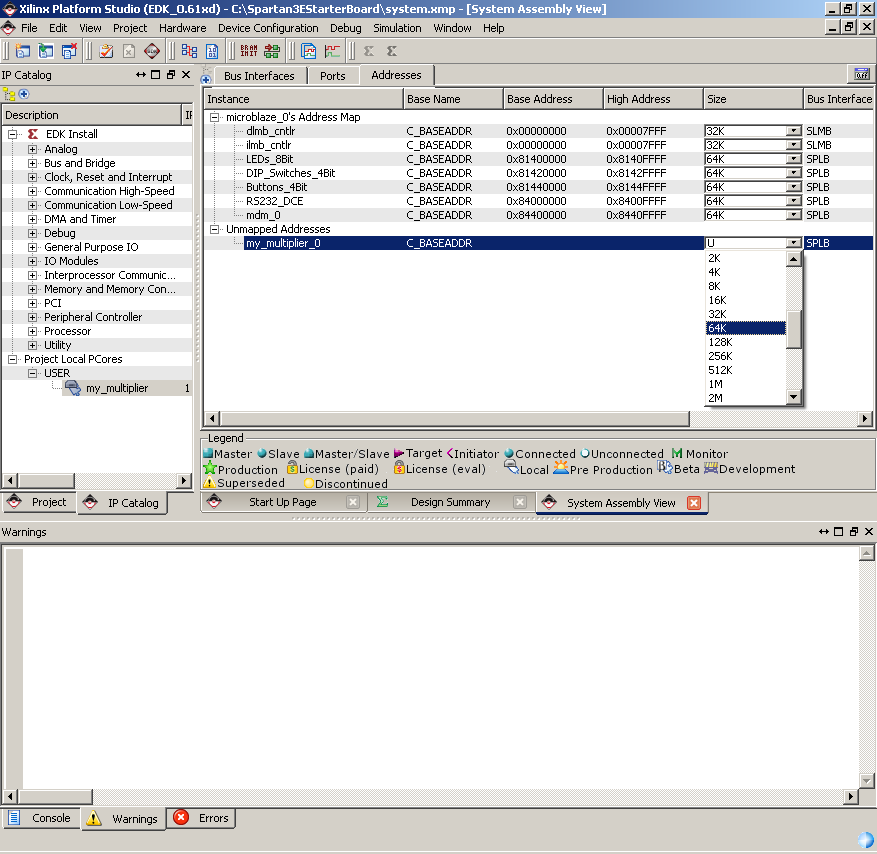Close the Warnings panel
Viewport: 877px width, 854px height.
click(x=869, y=531)
